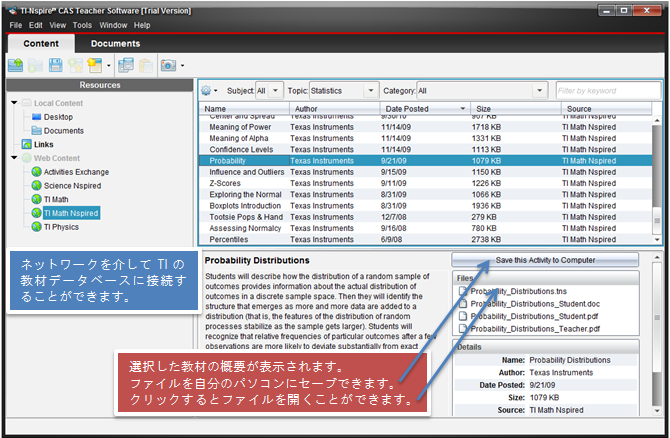Select TI Physics in the tree
The height and width of the screenshot is (438, 670).
coord(61,227)
